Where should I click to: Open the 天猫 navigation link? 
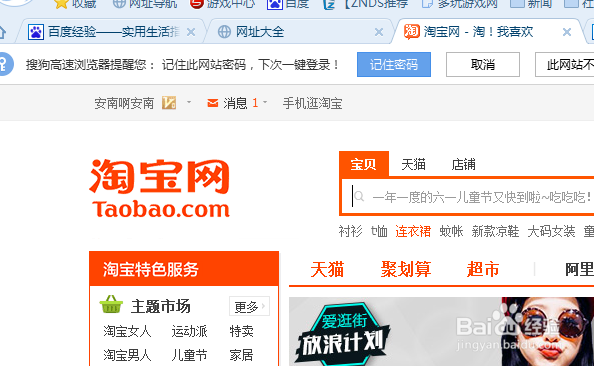point(327,269)
